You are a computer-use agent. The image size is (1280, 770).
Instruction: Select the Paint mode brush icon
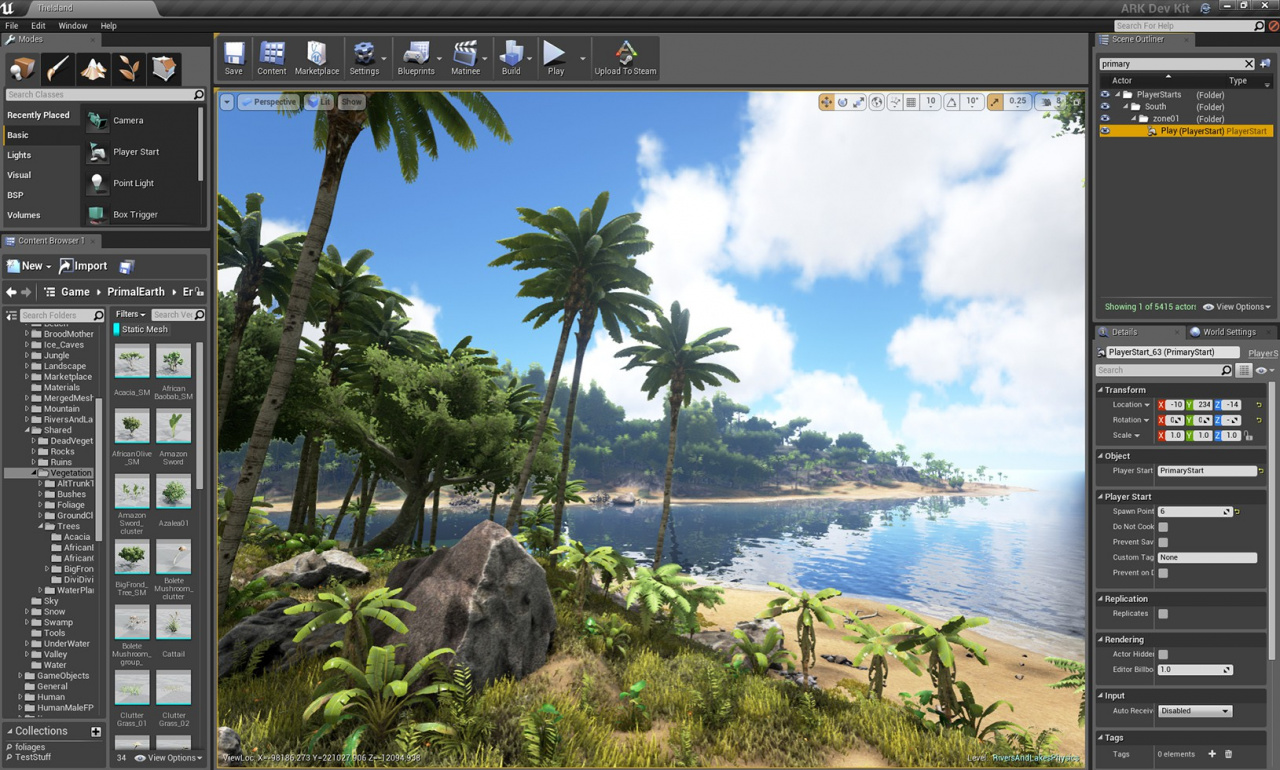tap(57, 68)
